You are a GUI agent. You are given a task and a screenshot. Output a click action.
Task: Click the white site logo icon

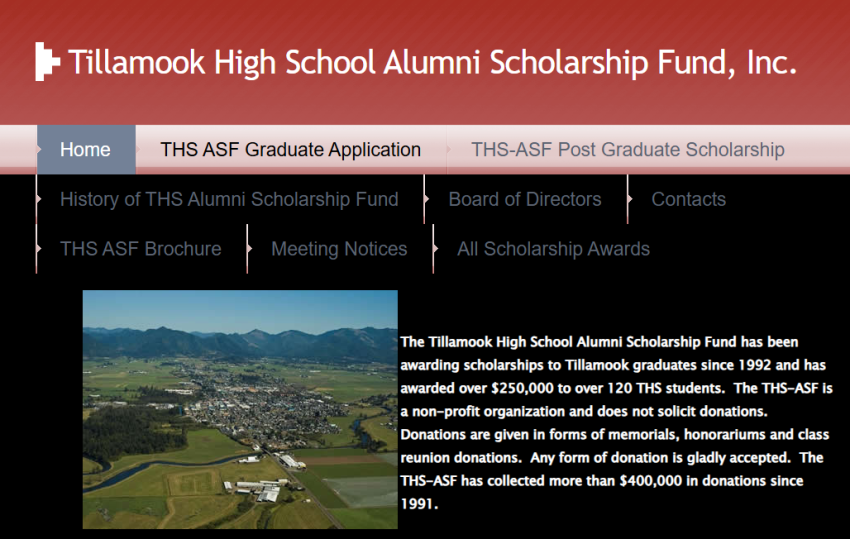(47, 62)
